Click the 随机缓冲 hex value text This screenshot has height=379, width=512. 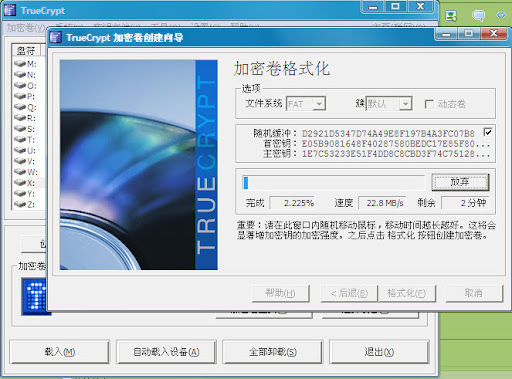coord(388,134)
